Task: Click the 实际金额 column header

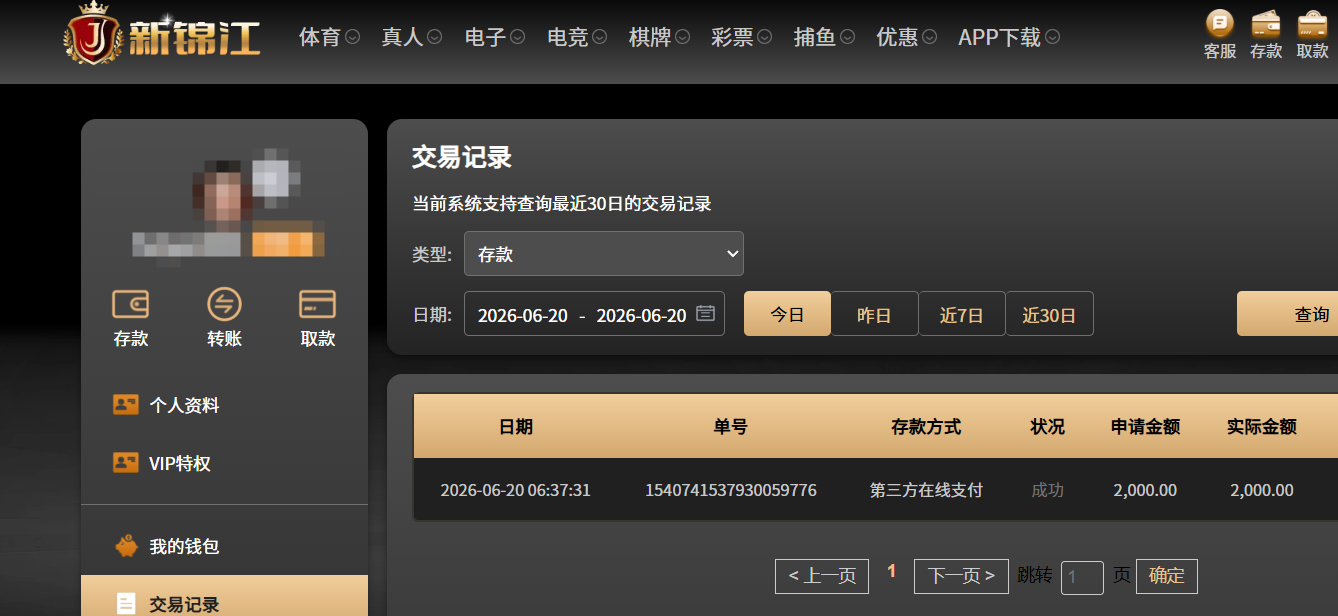Action: [x=1261, y=427]
